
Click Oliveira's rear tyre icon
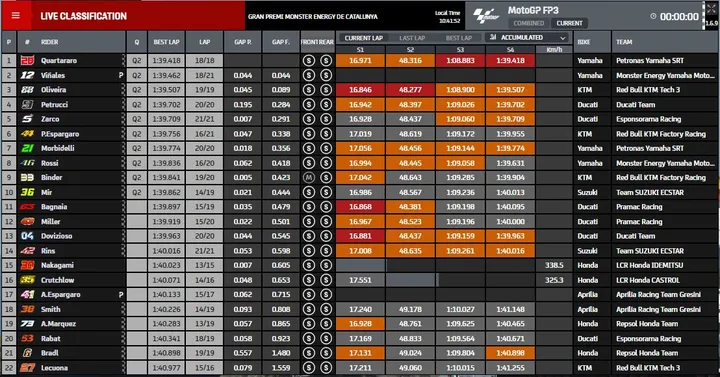[326, 90]
